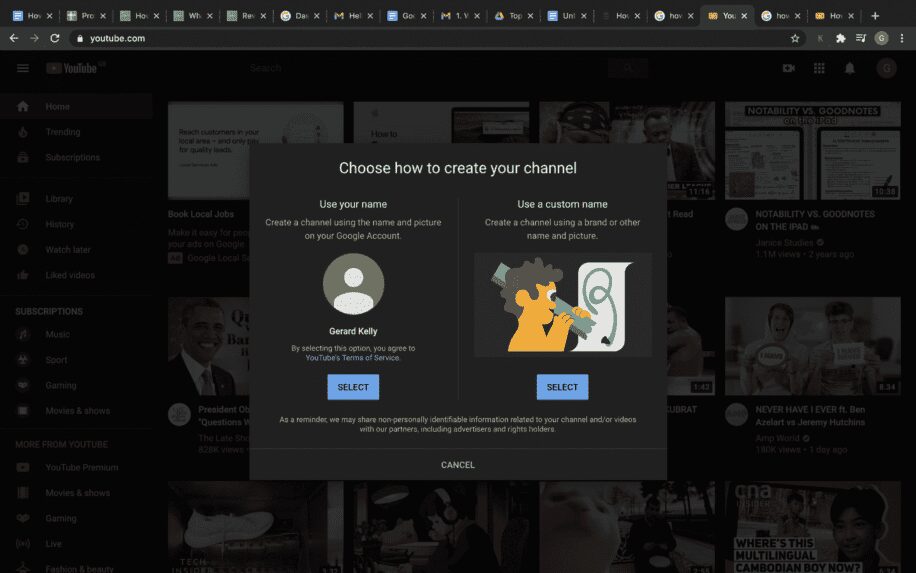Focus the YouTube search field
The height and width of the screenshot is (573, 916).
tap(426, 68)
